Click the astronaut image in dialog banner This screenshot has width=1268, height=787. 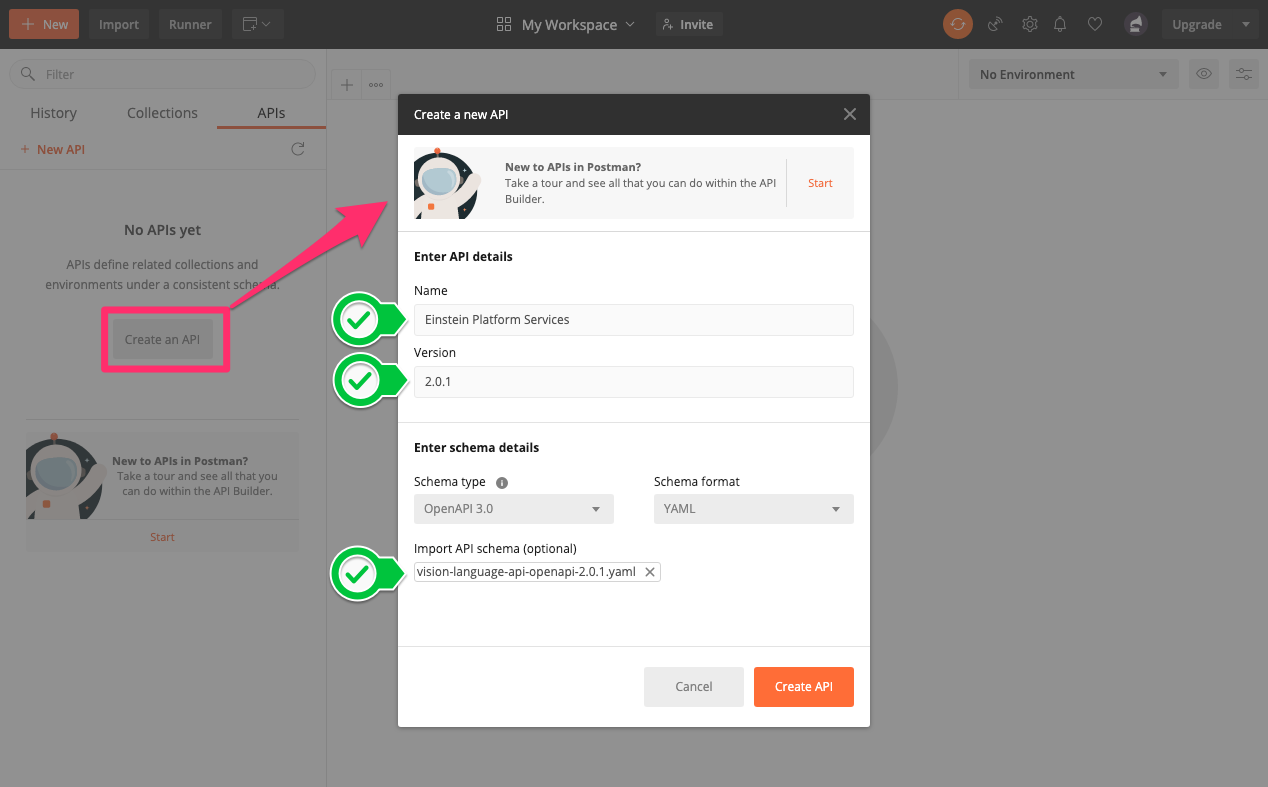pos(447,184)
